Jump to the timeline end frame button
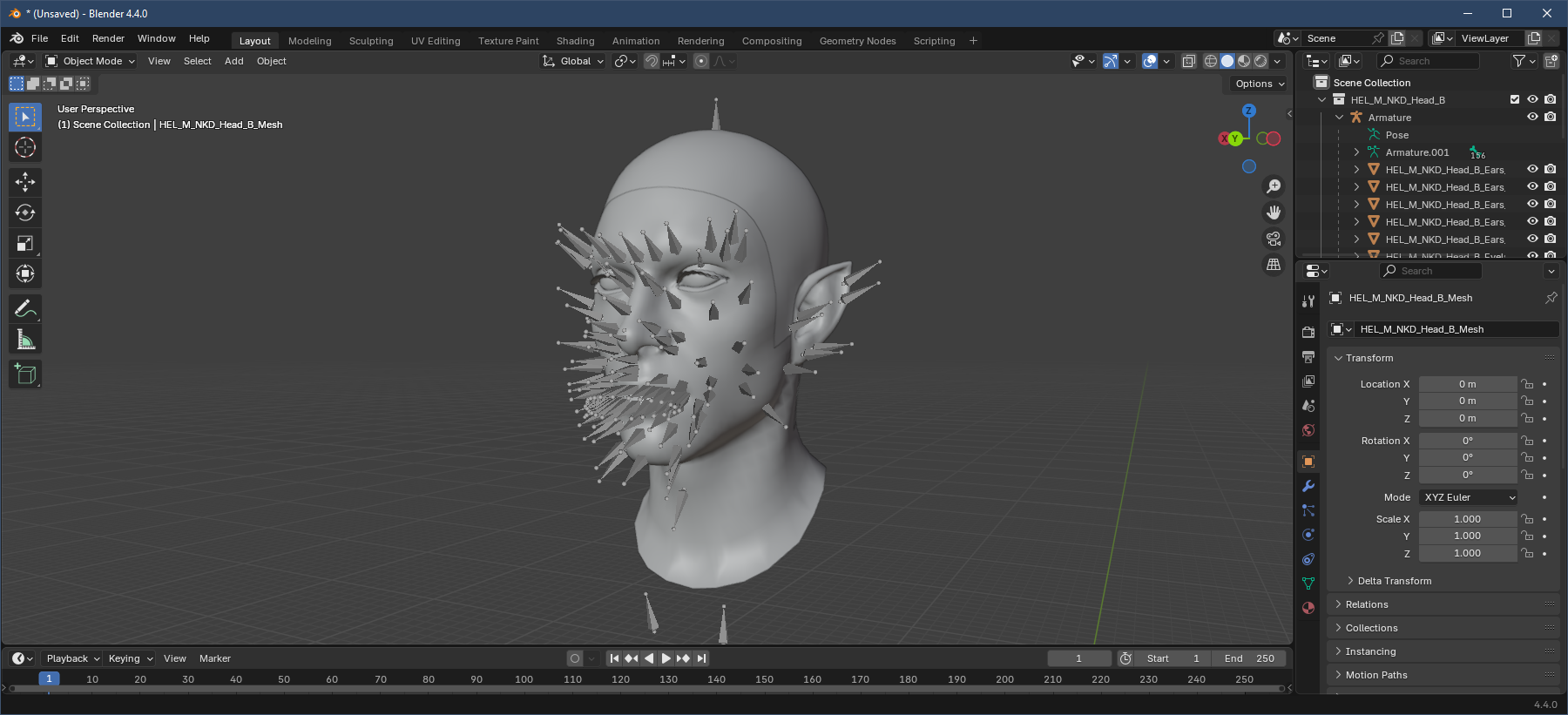This screenshot has width=1568, height=715. click(701, 658)
